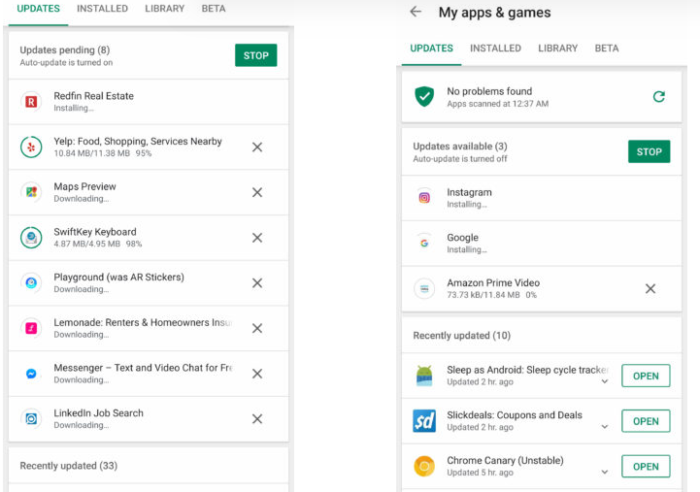Tap the Playground AR Stickers app icon
The width and height of the screenshot is (700, 492).
(x=31, y=283)
